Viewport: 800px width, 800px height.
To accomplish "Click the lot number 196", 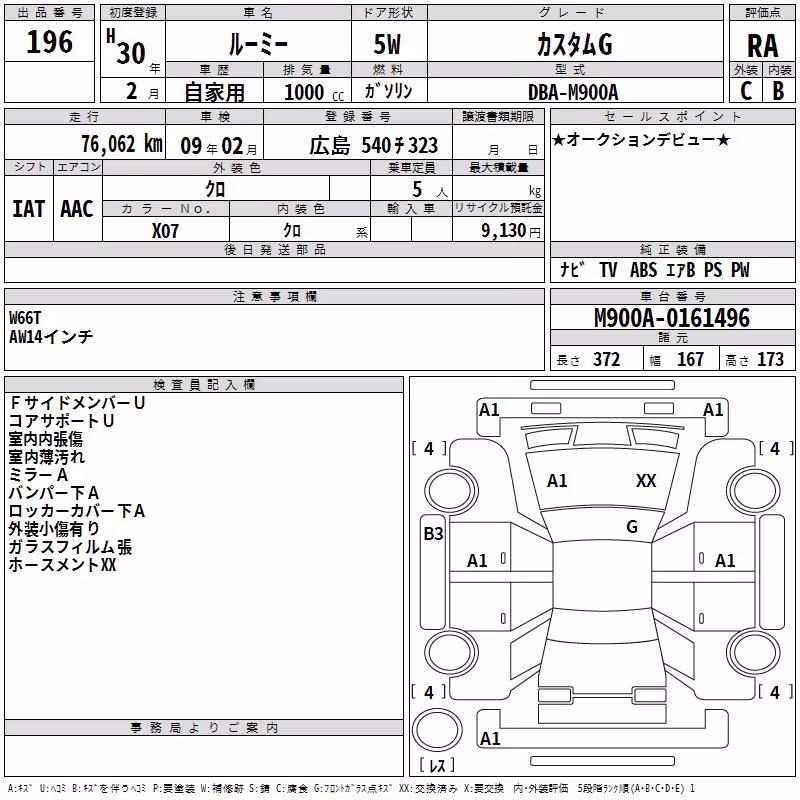I will click(x=49, y=42).
